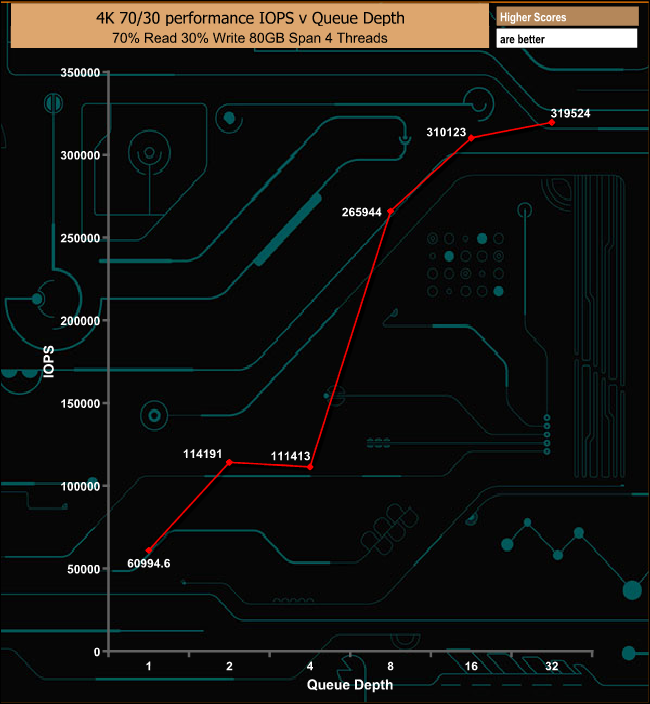Click the 150000 y-axis label
Viewport: 650px width, 704px height.
coord(80,404)
